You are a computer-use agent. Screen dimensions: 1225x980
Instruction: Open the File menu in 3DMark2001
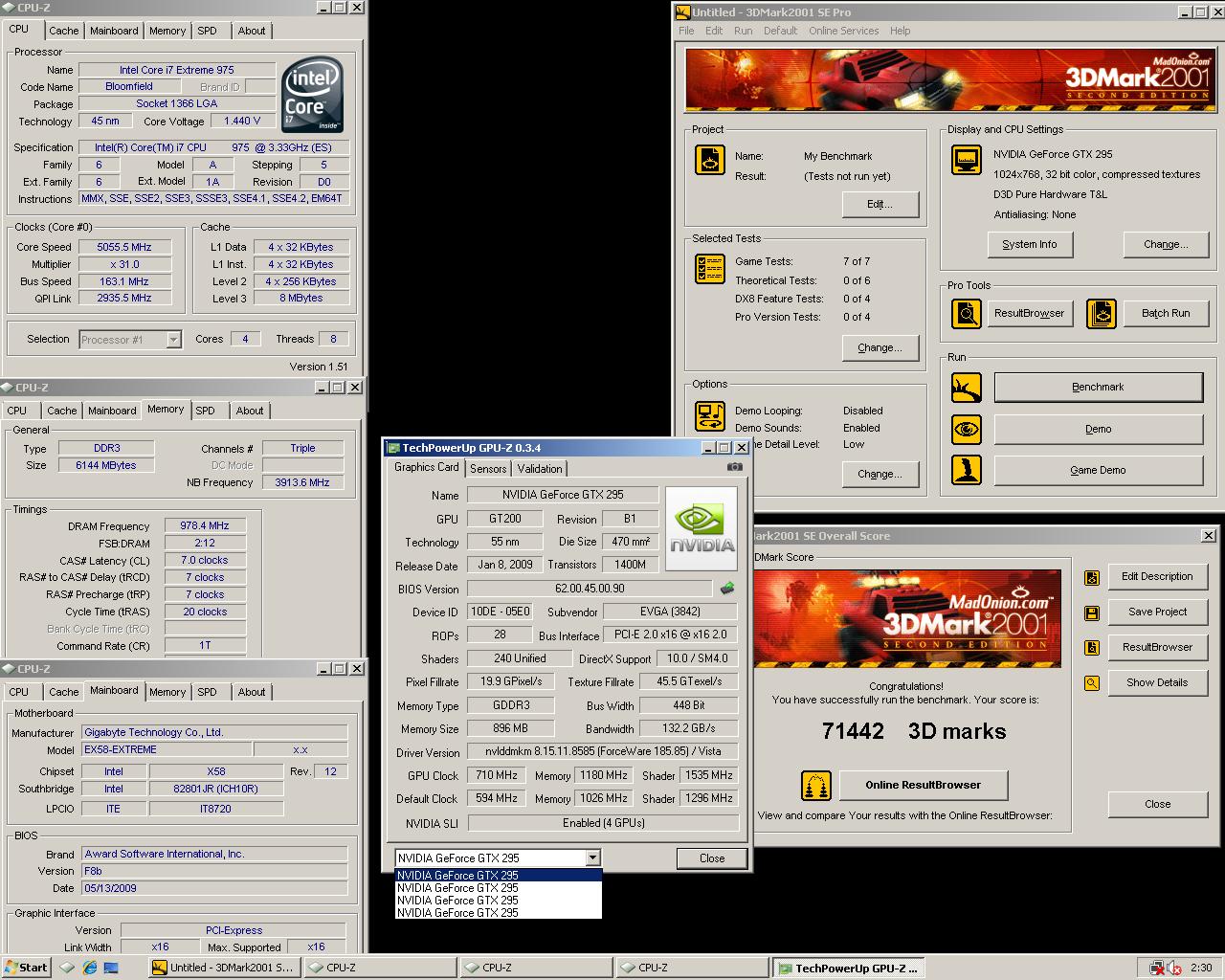pos(686,31)
